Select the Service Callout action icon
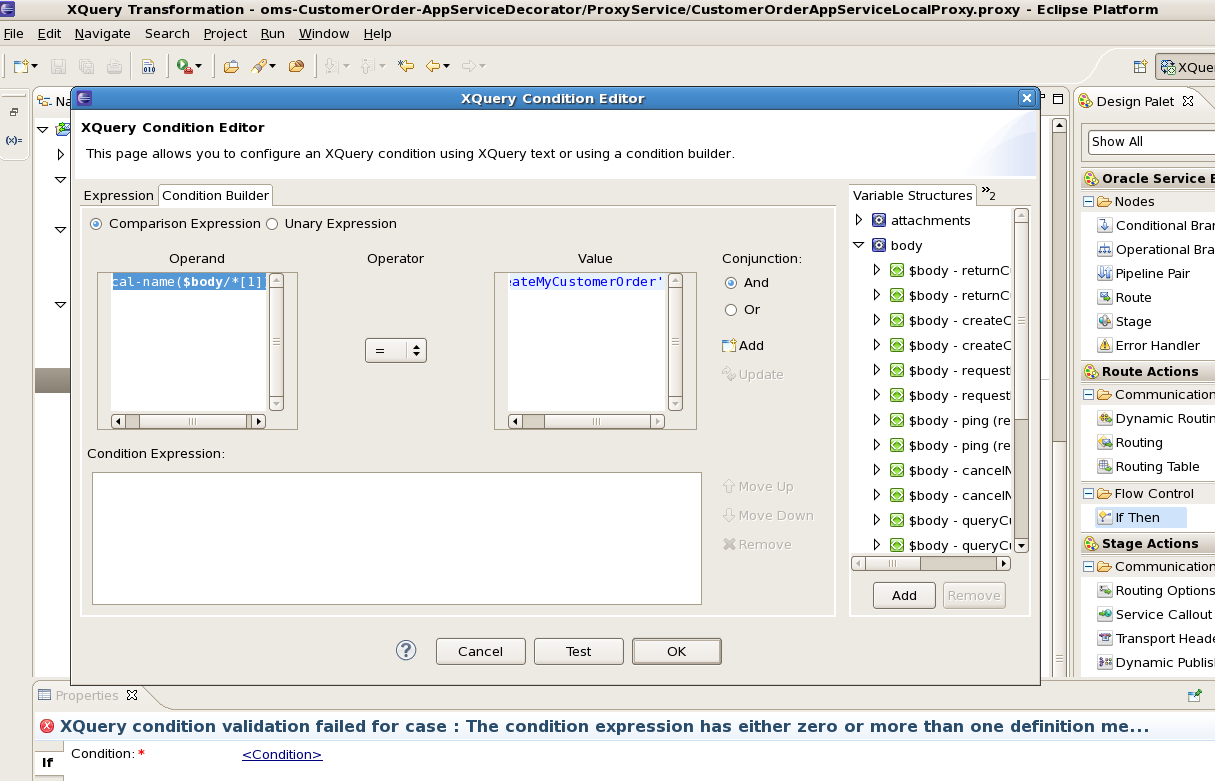The image size is (1215, 781). point(1105,614)
